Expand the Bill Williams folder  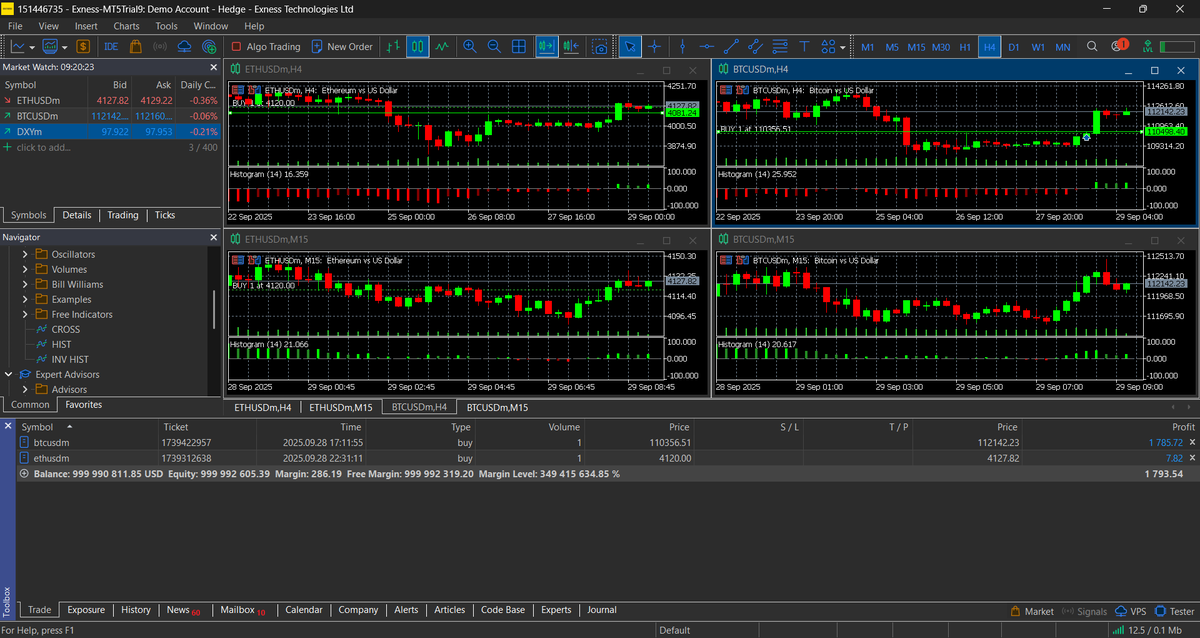coord(25,284)
